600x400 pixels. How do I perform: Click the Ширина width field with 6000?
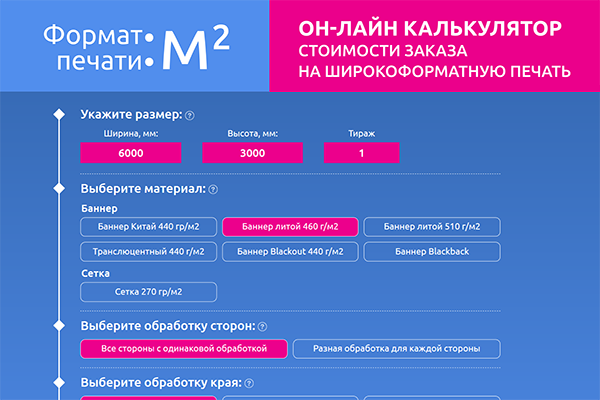(131, 153)
